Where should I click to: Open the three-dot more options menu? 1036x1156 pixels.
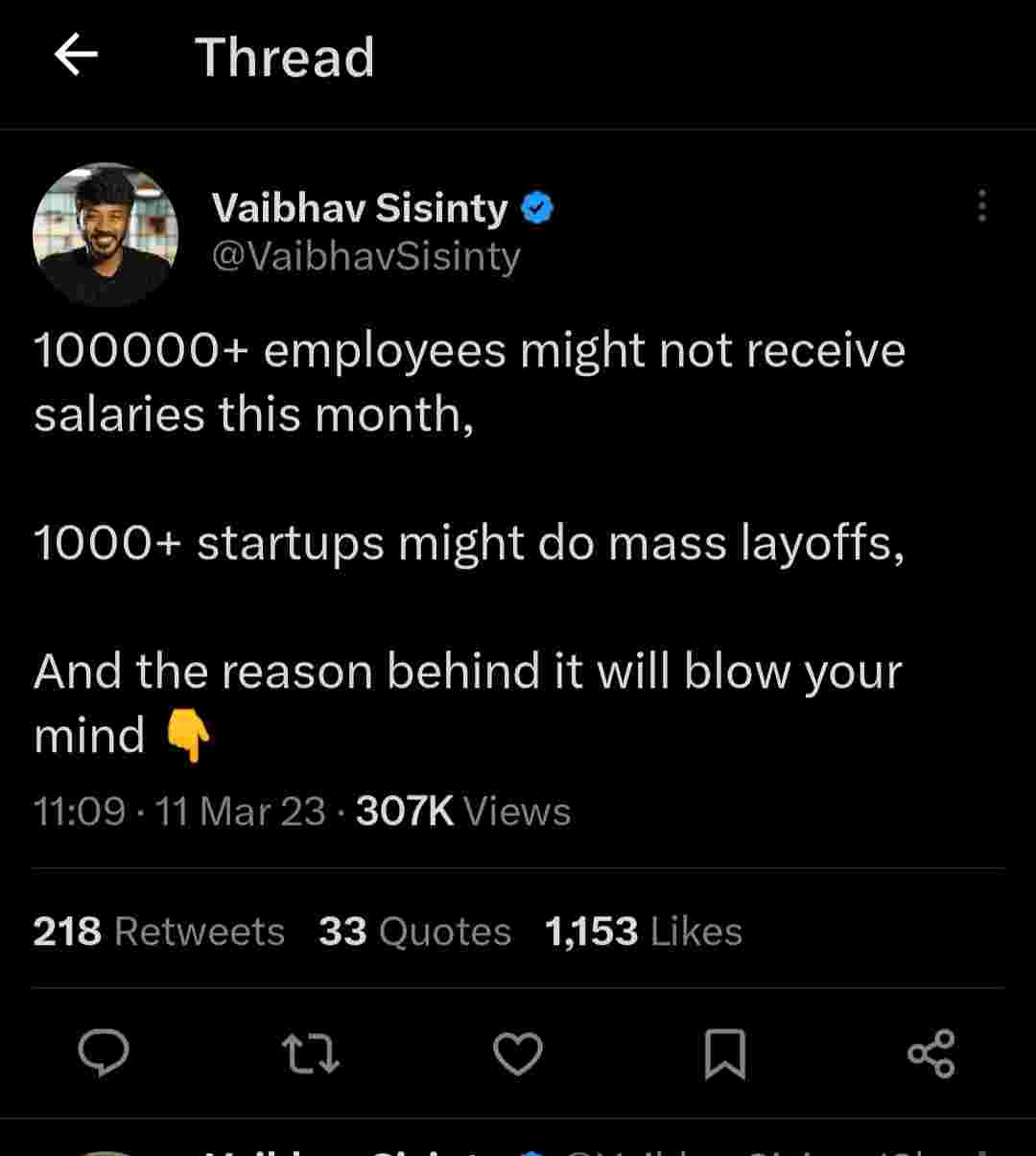(x=981, y=205)
